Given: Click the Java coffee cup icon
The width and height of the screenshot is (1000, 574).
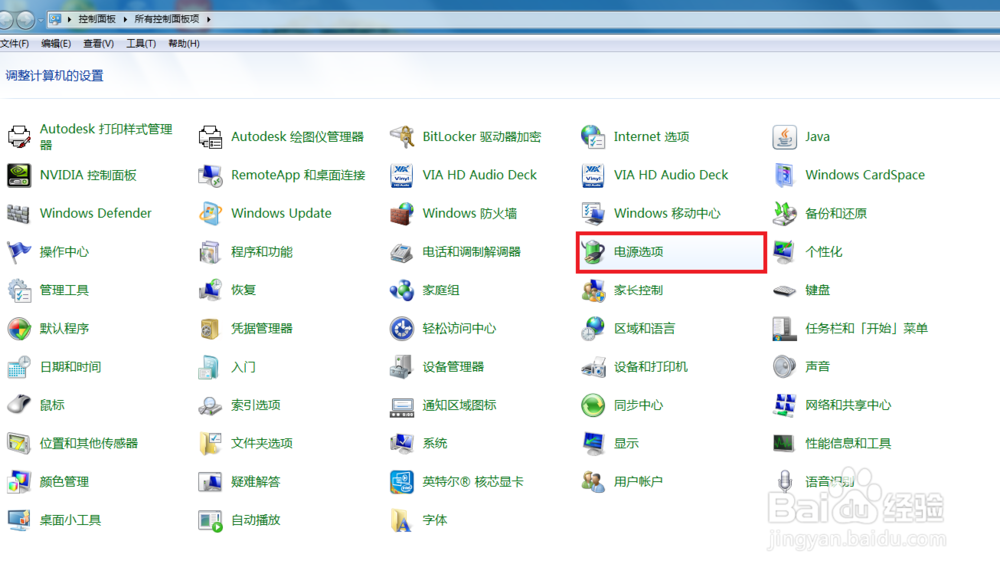Looking at the screenshot, I should point(784,136).
